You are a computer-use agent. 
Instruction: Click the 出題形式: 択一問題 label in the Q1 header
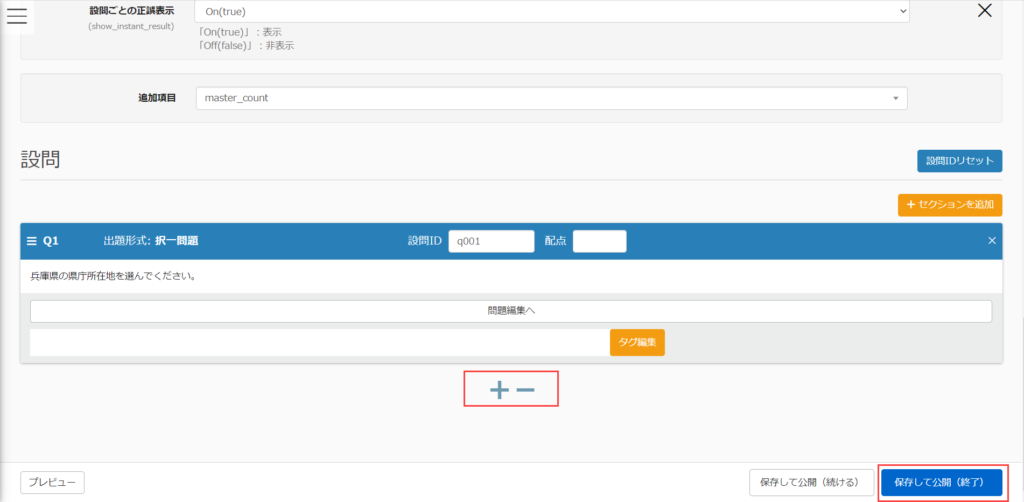150,241
